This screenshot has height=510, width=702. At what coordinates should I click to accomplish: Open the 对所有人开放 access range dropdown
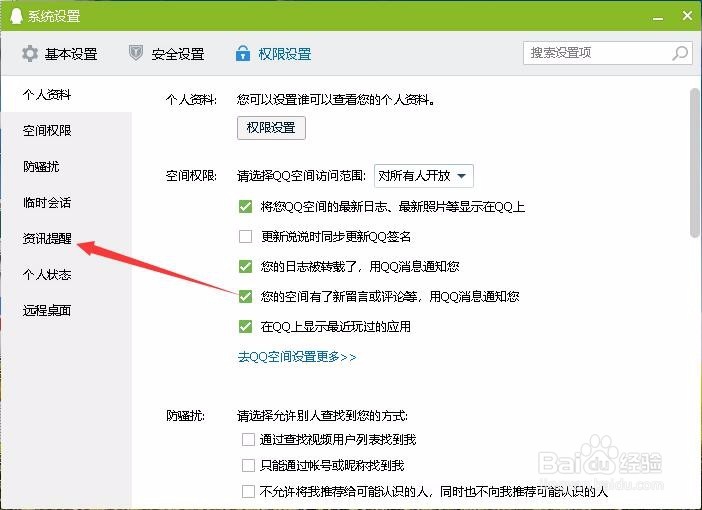click(x=424, y=176)
